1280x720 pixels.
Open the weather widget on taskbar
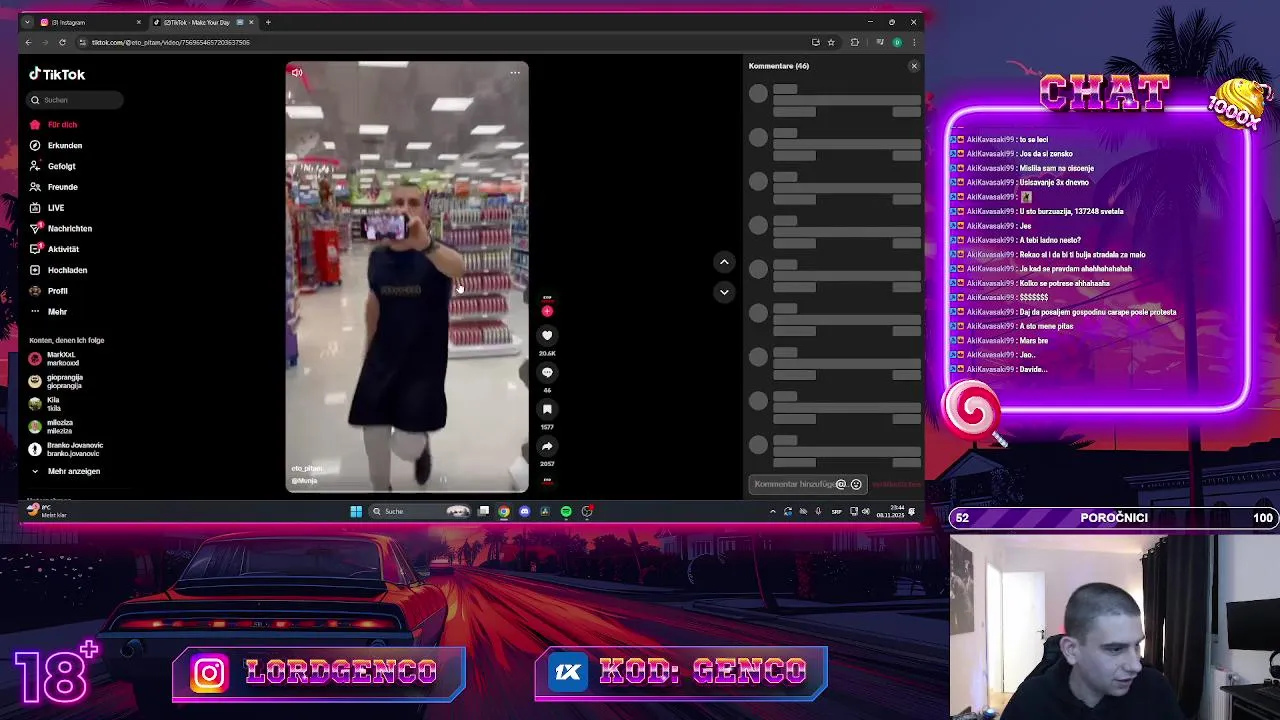(47, 511)
